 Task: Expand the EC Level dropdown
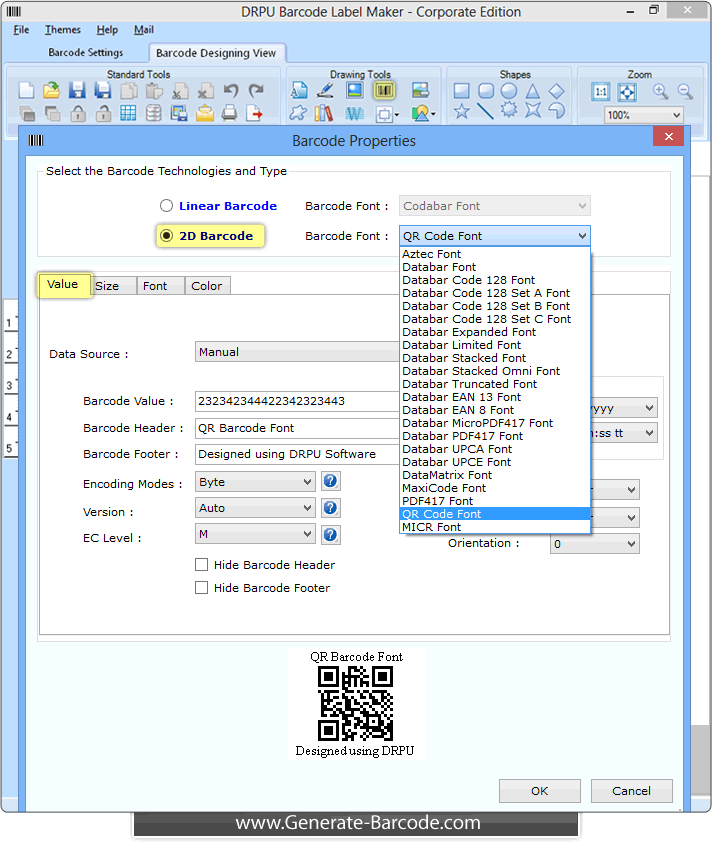click(x=255, y=534)
